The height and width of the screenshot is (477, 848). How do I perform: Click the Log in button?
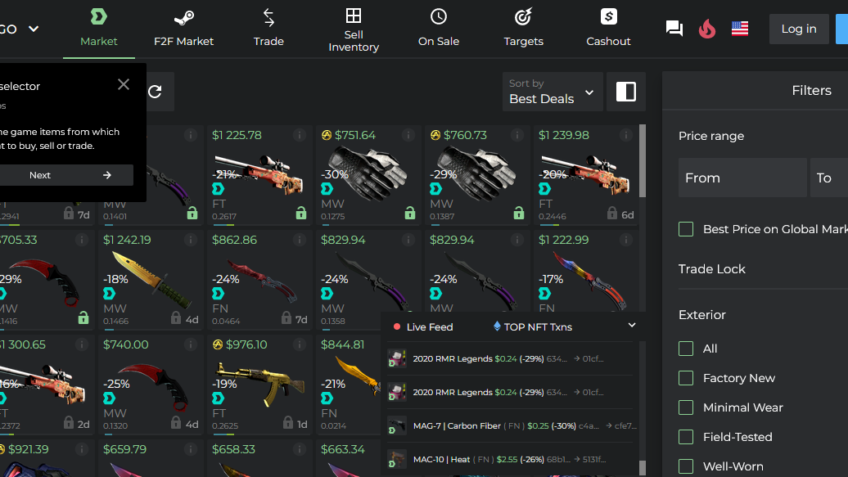click(x=799, y=29)
